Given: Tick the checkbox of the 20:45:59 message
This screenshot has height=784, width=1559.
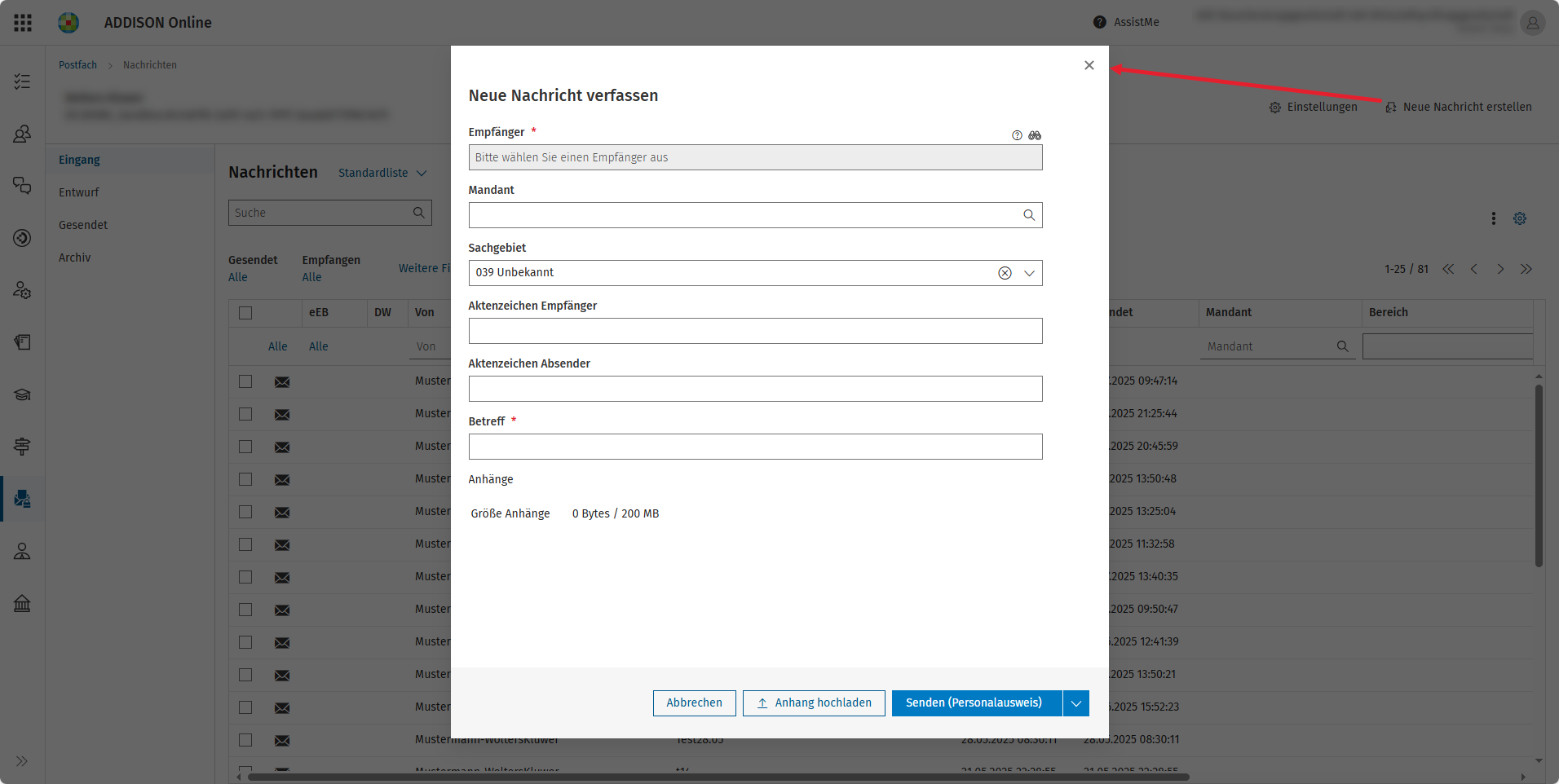Looking at the screenshot, I should (x=245, y=447).
